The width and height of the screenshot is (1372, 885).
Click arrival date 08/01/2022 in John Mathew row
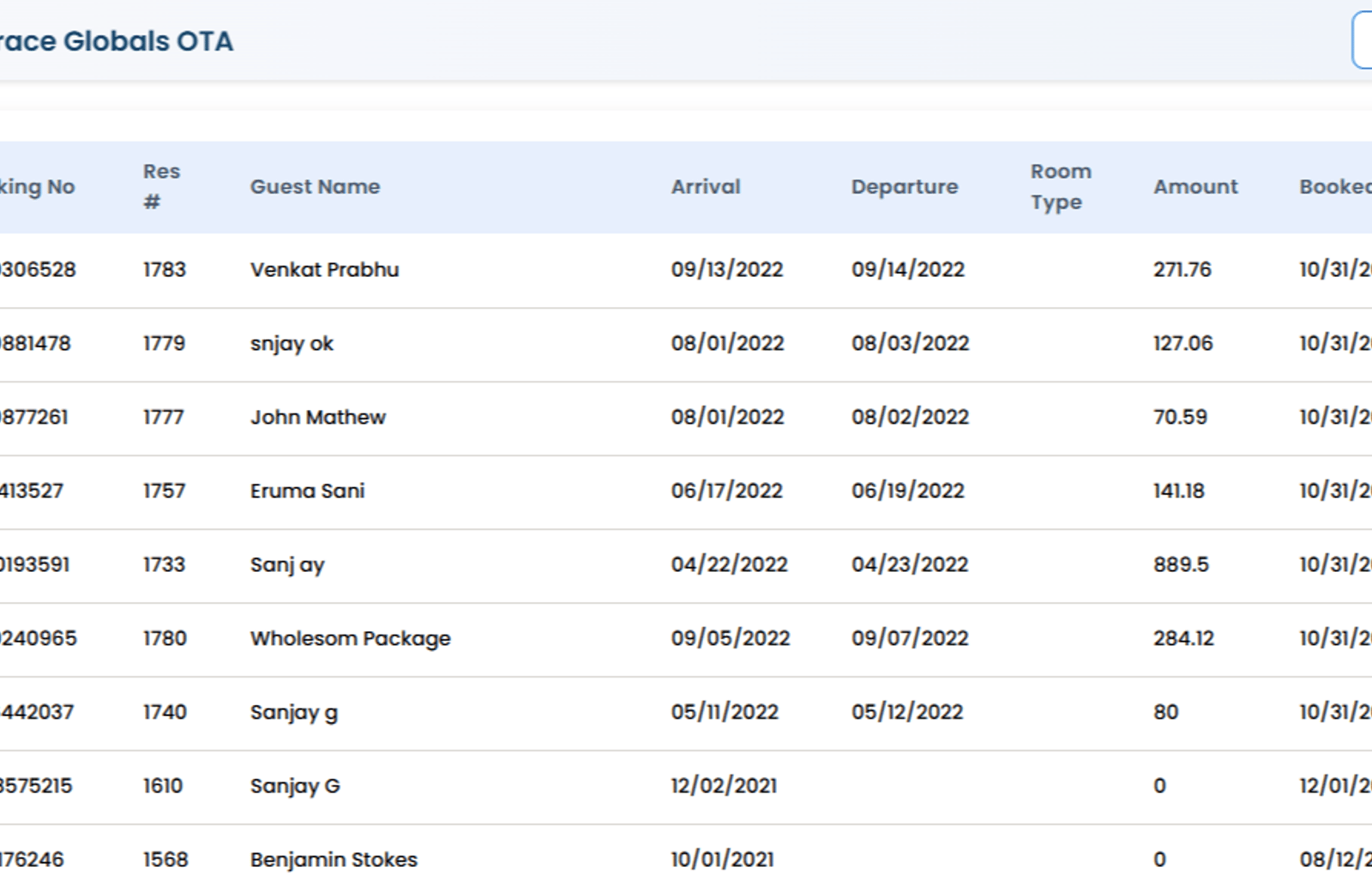(x=727, y=417)
